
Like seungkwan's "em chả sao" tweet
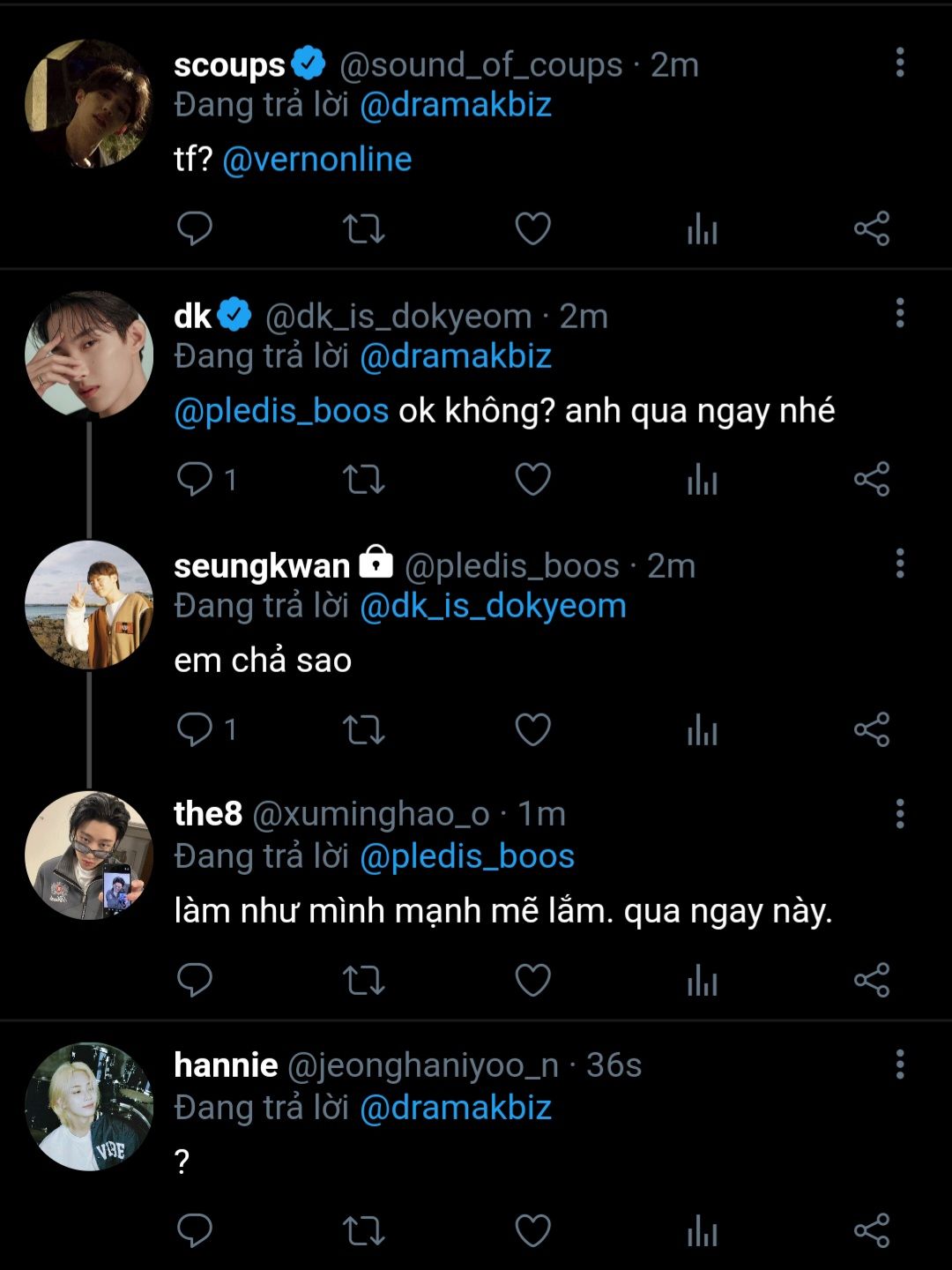(532, 730)
